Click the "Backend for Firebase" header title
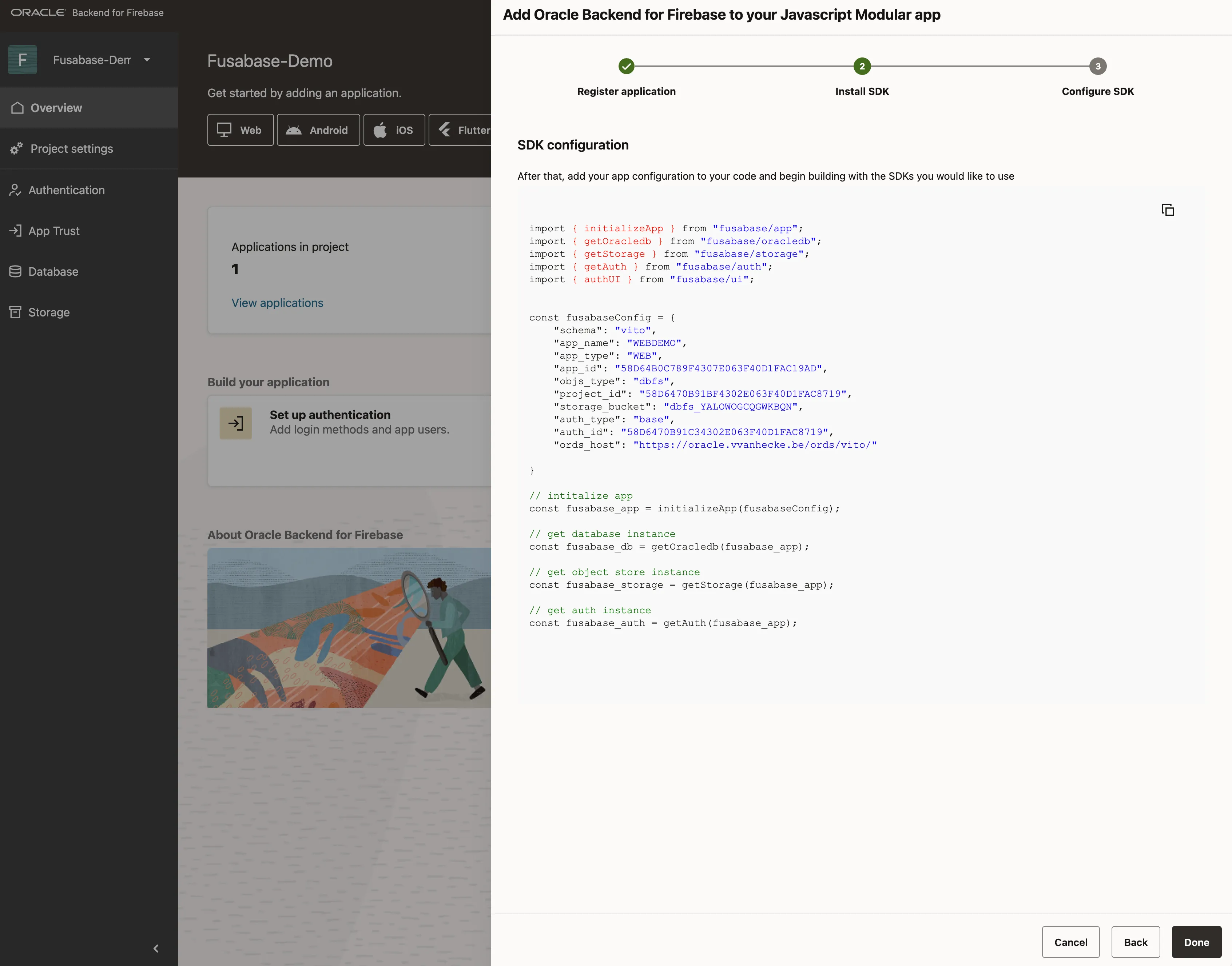The width and height of the screenshot is (1232, 966). pyautogui.click(x=118, y=12)
